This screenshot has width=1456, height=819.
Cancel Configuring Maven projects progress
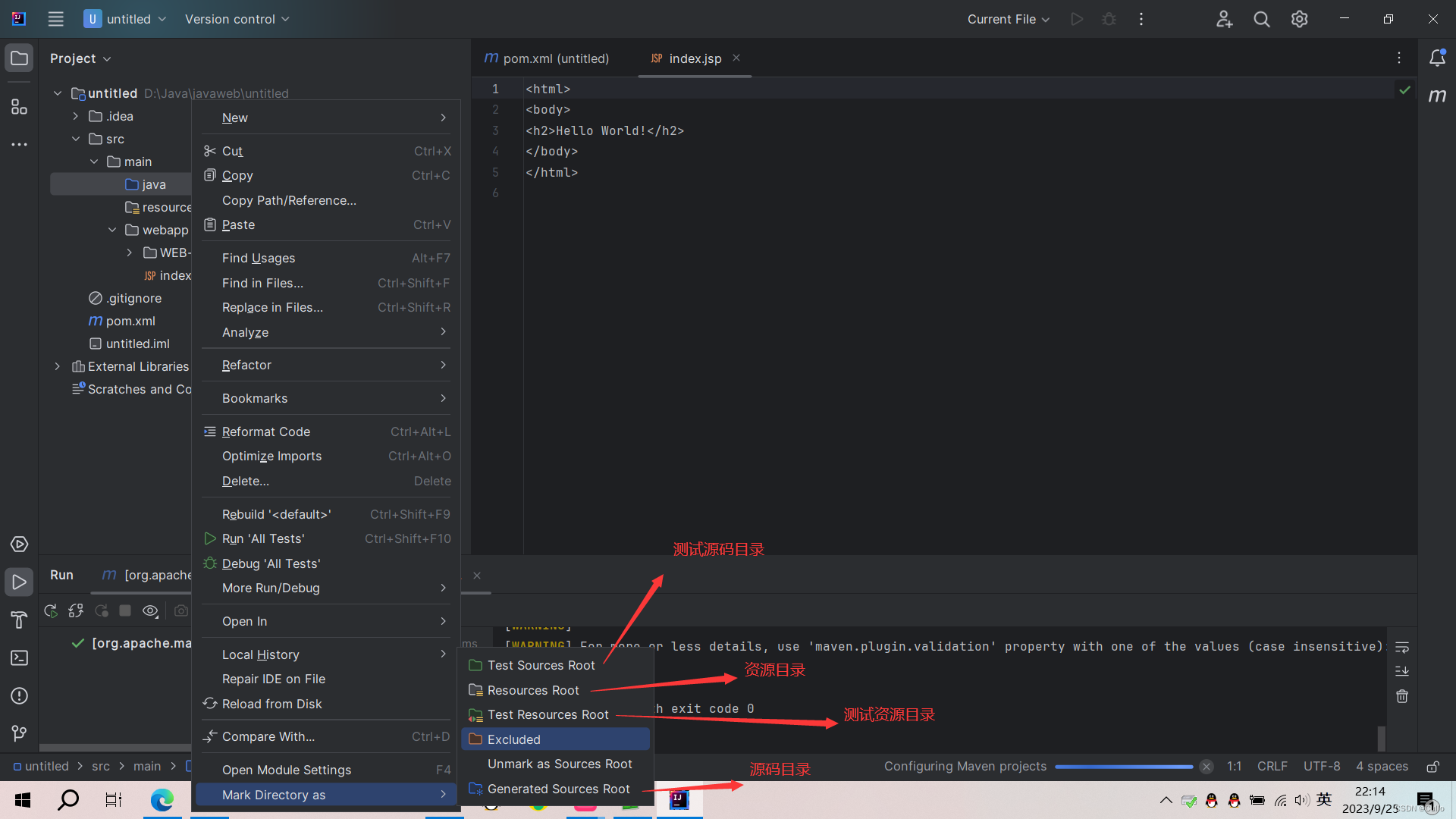point(1207,767)
